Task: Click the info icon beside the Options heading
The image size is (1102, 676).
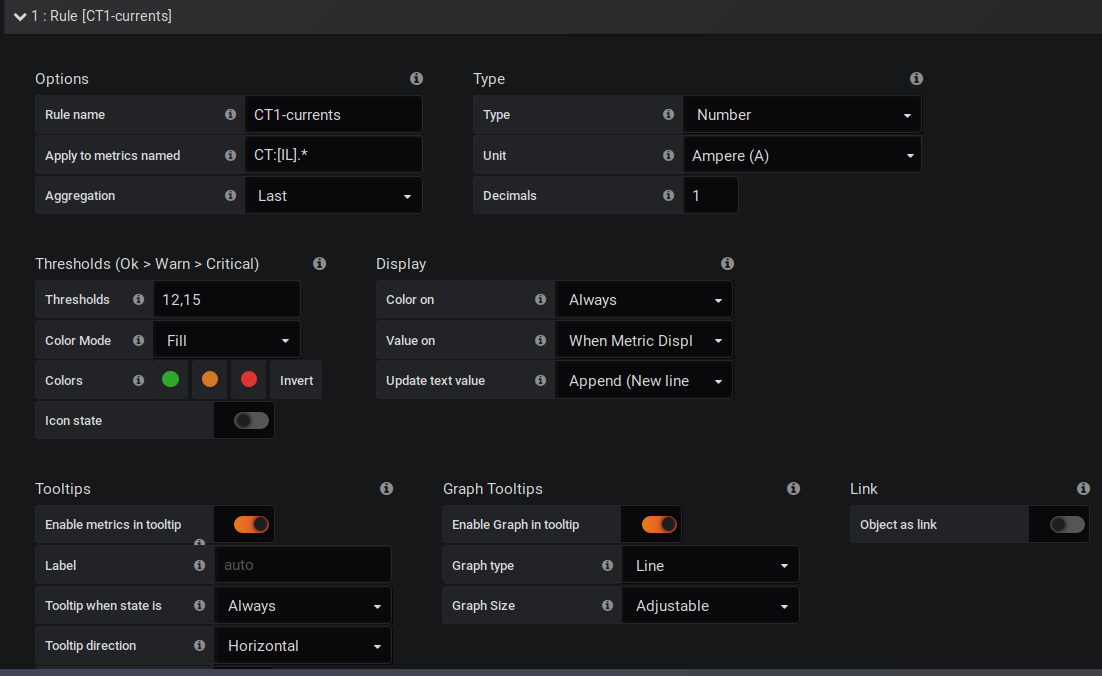Action: 416,78
